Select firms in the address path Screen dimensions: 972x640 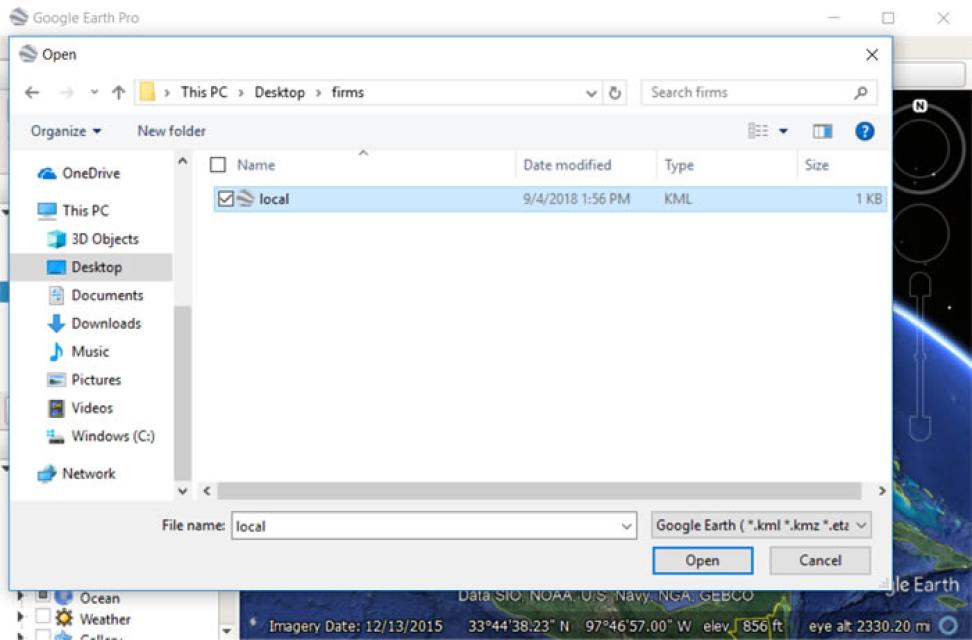(348, 92)
